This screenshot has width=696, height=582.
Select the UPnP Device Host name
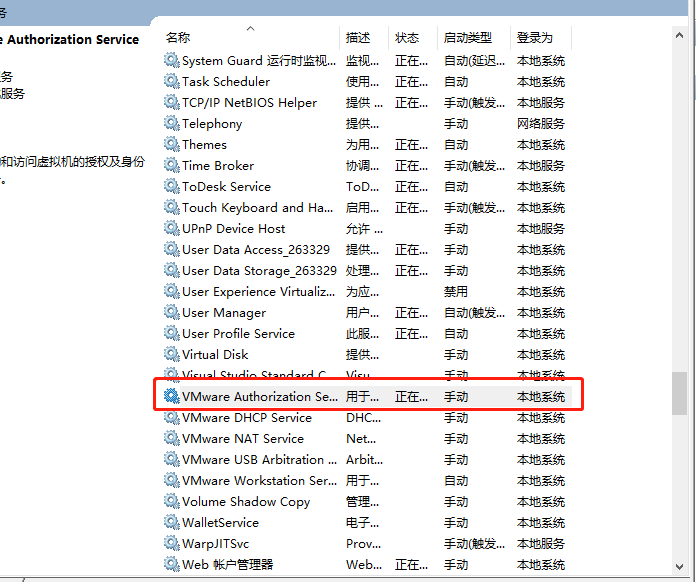233,229
